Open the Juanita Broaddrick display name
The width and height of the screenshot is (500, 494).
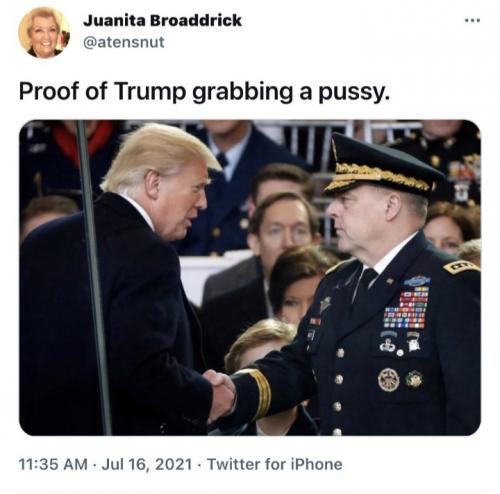click(162, 20)
